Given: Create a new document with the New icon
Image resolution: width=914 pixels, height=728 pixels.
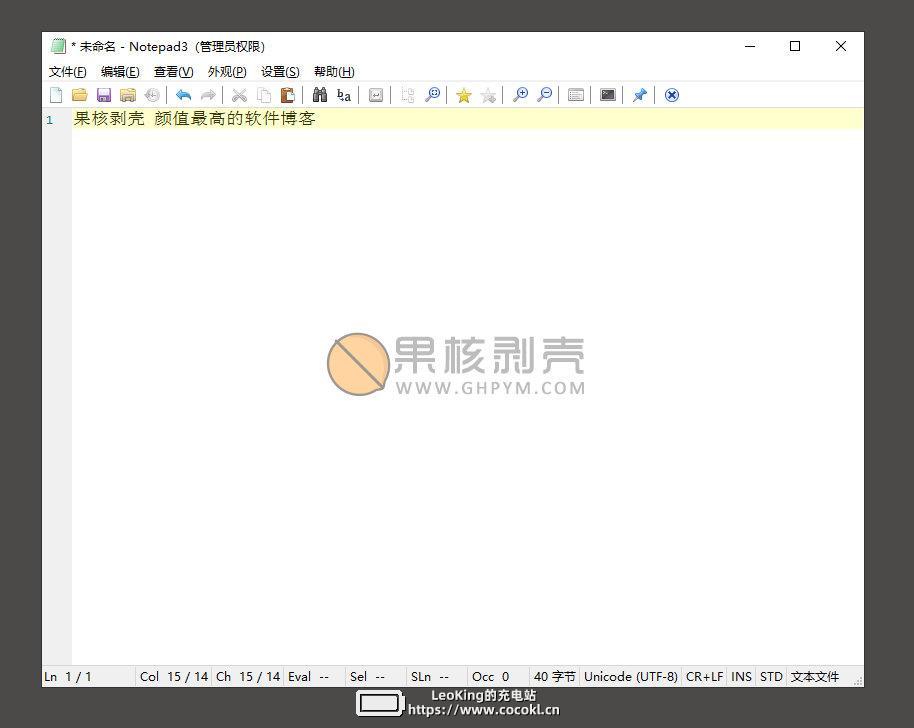Looking at the screenshot, I should click(56, 95).
